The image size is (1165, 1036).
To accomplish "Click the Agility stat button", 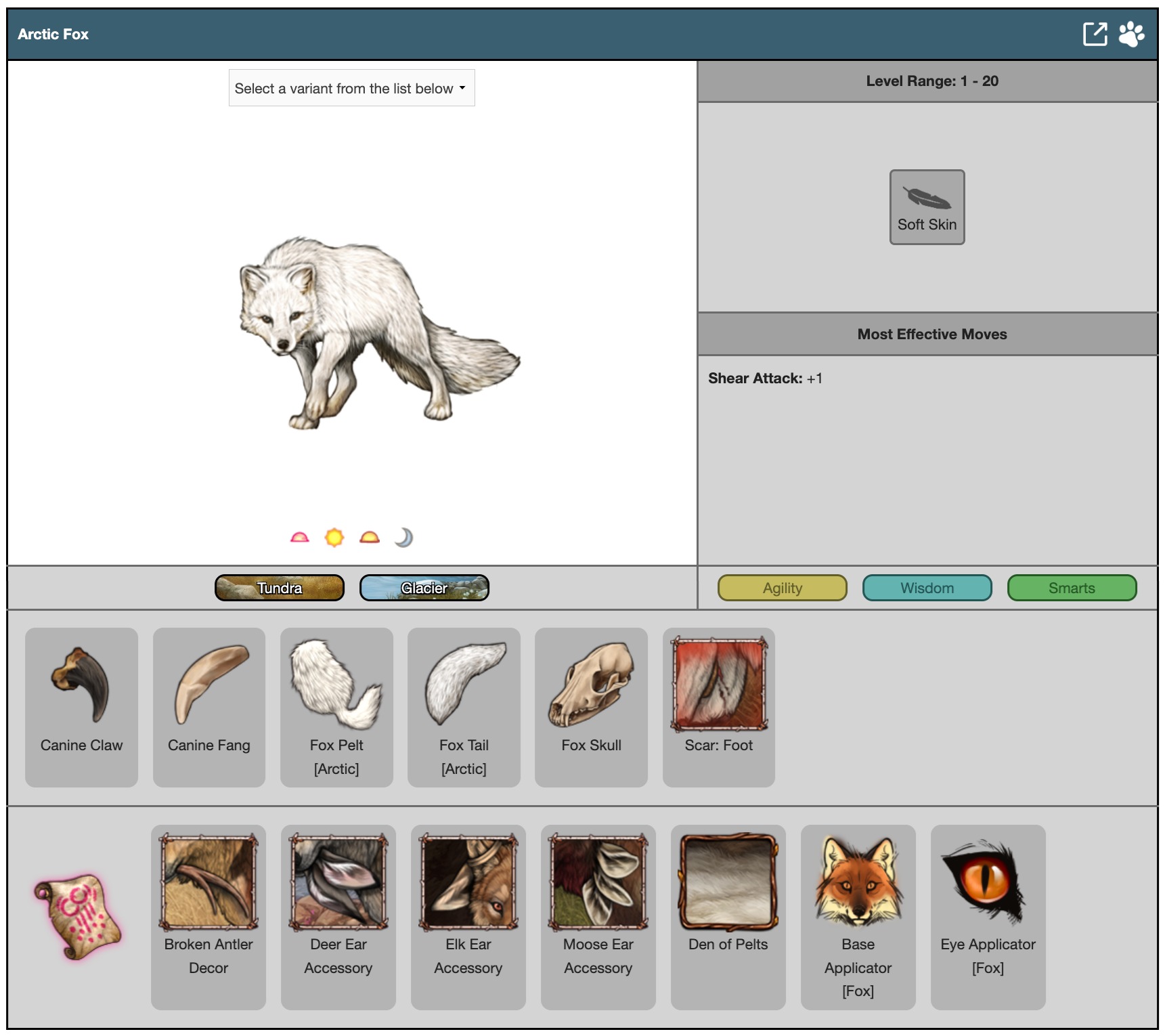I will 782,588.
